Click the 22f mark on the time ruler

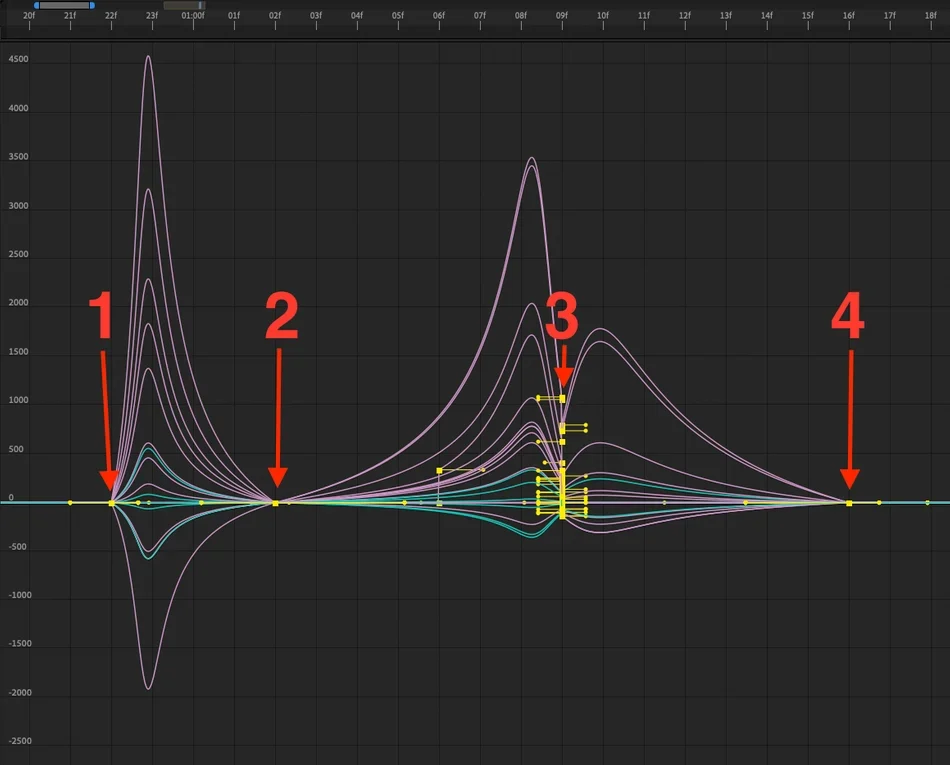111,16
